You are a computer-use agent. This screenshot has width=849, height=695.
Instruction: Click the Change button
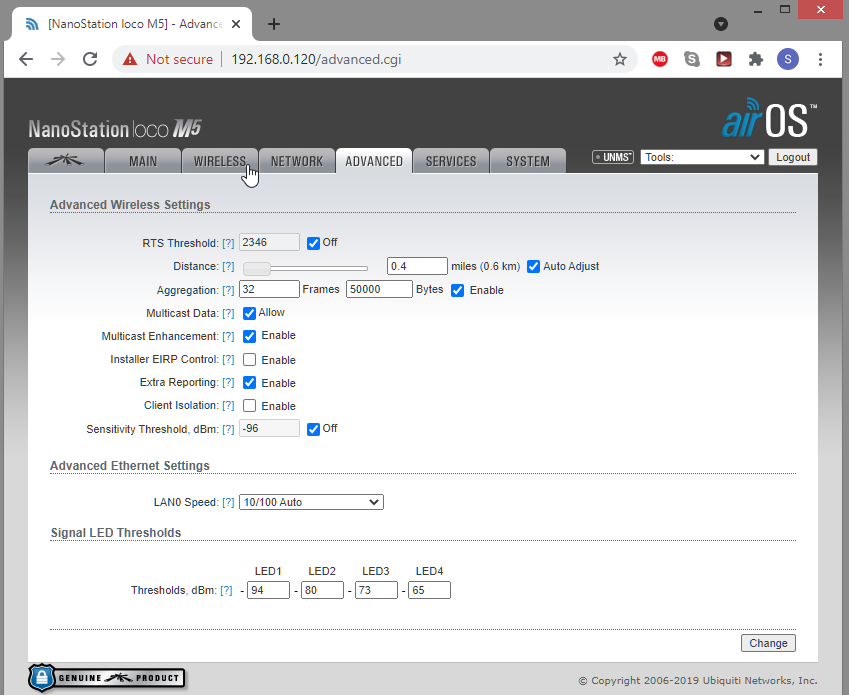pyautogui.click(x=768, y=643)
